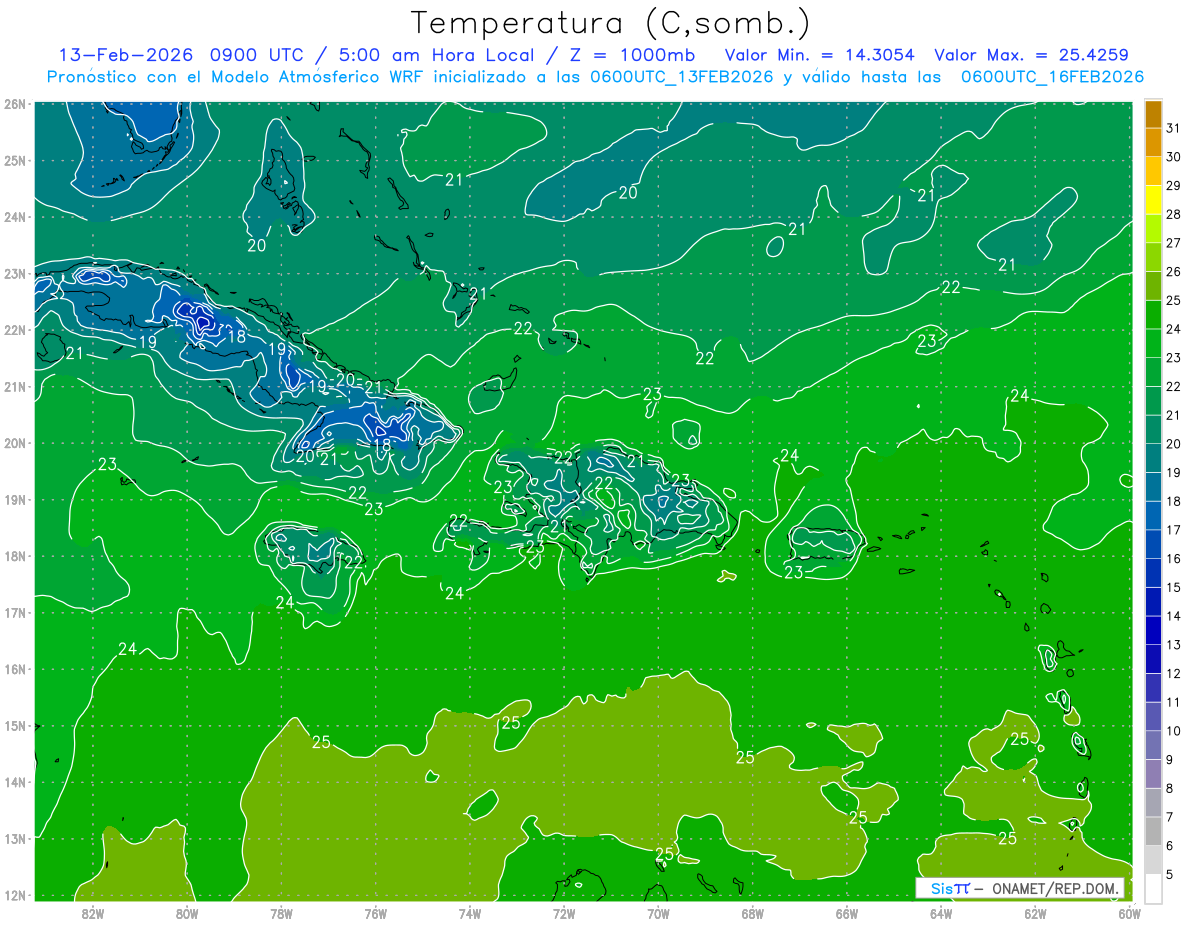Click the "70W" longitude label
The image size is (1200, 927).
658,912
